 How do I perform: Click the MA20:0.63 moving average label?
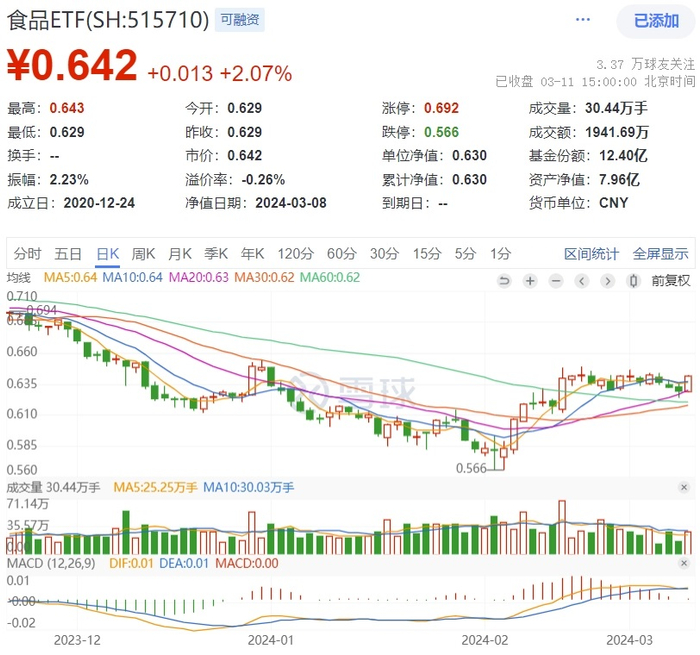199,277
